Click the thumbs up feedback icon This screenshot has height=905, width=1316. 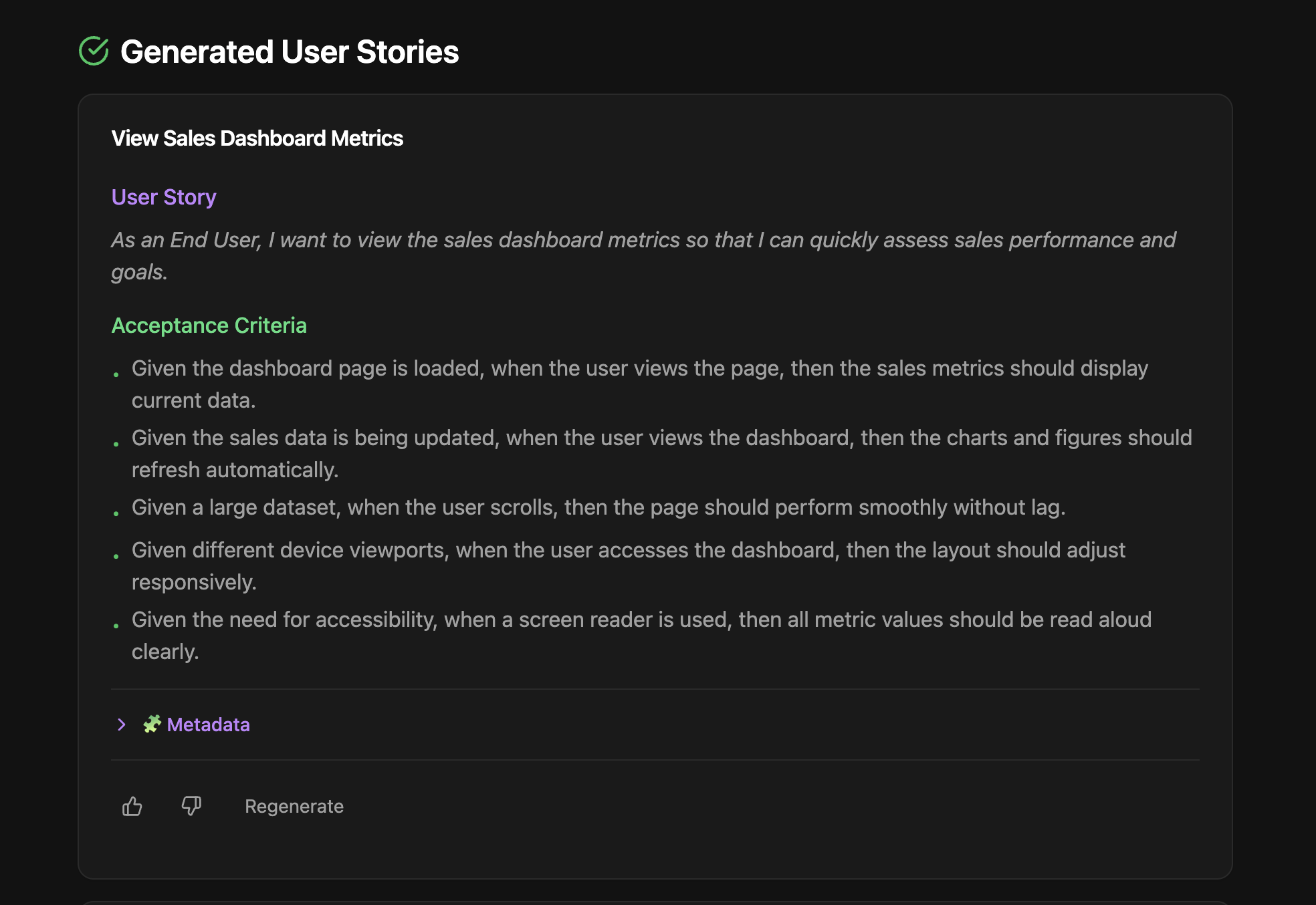(132, 806)
